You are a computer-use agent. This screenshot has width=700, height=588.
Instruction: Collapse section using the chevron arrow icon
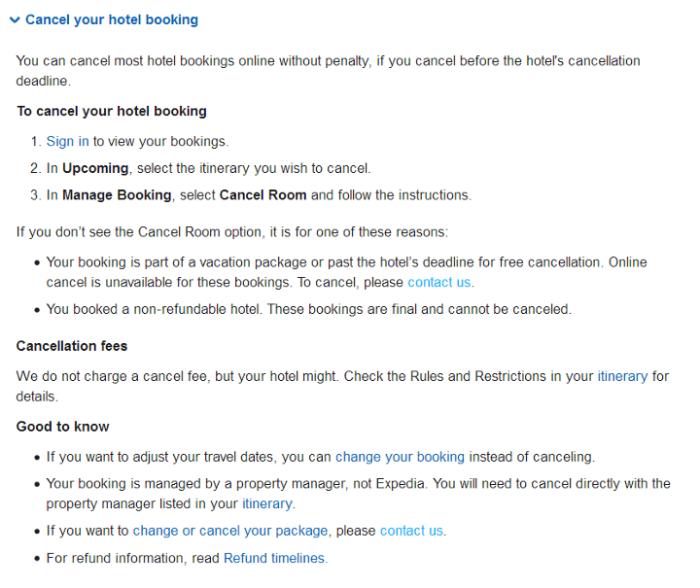tap(14, 20)
